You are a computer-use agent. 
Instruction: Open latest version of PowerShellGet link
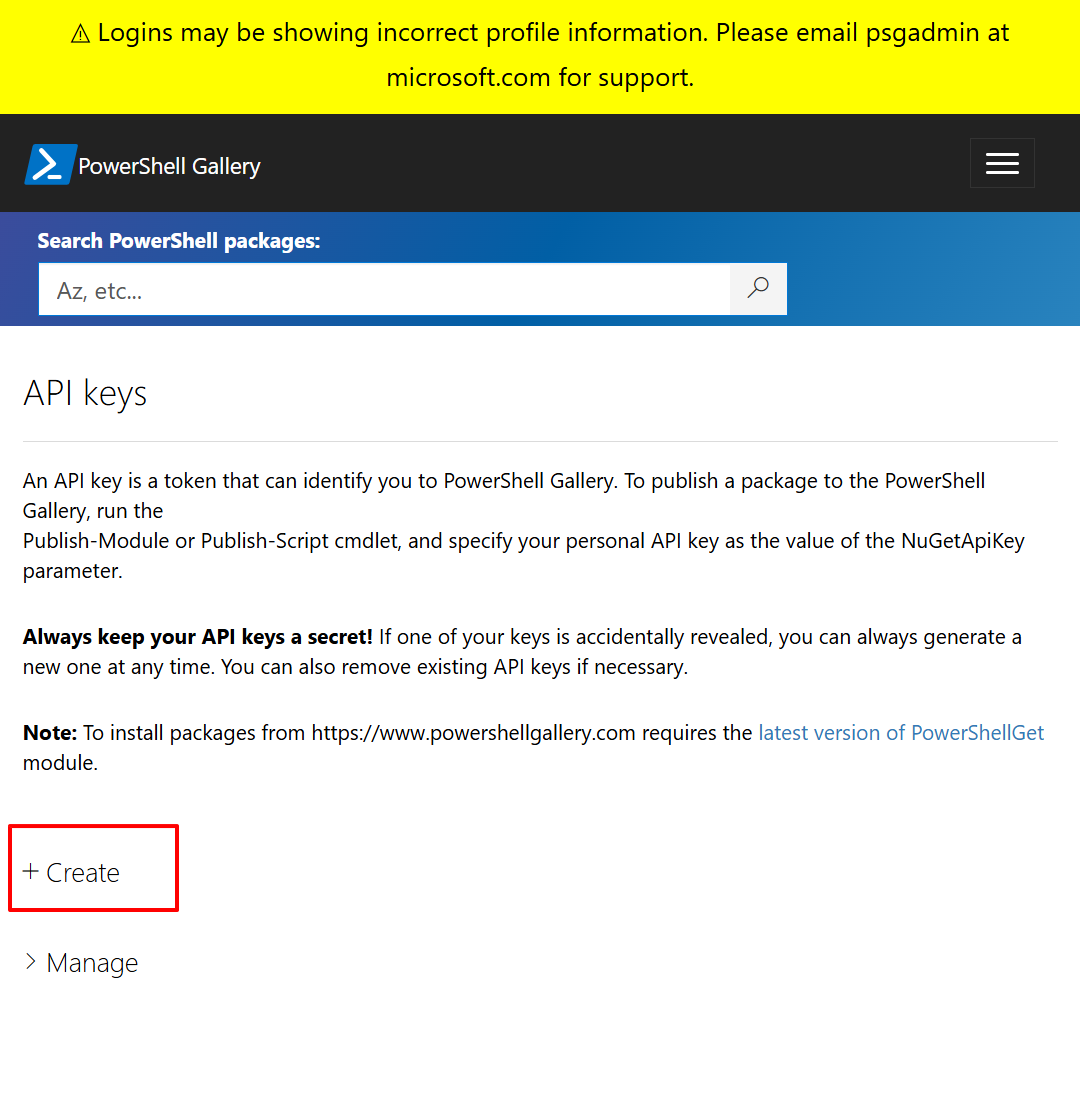(x=901, y=732)
